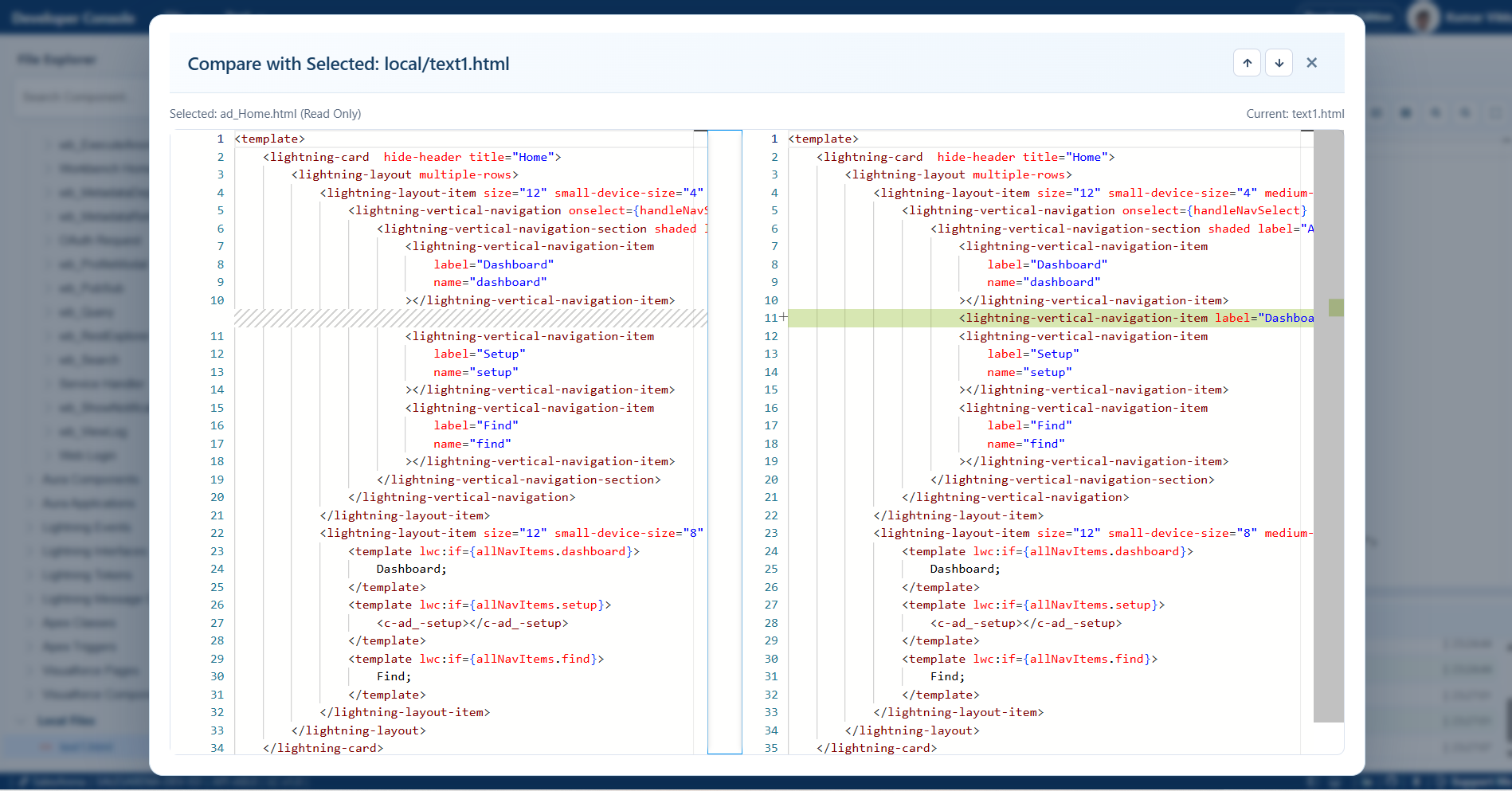Click closing lightning-layout tag on line 33 of ad_Home.html
This screenshot has height=791, width=1512.
(x=358, y=730)
